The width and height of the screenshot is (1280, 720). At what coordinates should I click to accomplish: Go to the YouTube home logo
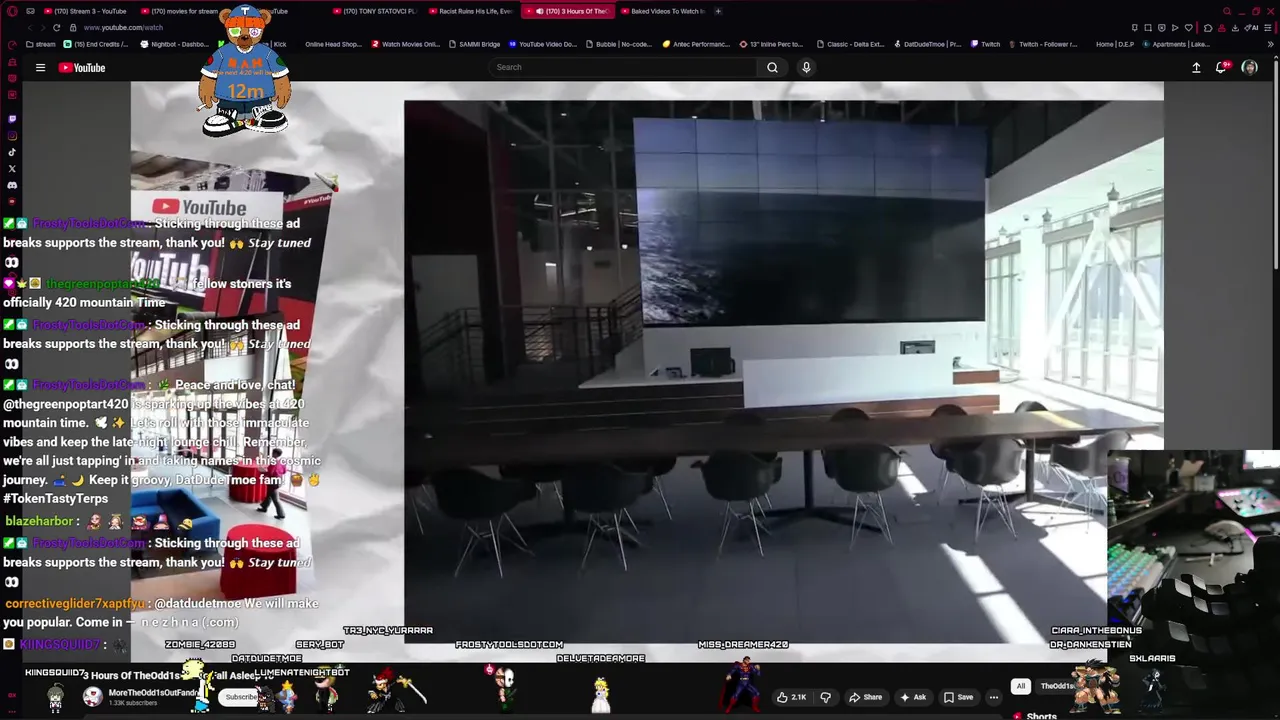pyautogui.click(x=82, y=68)
